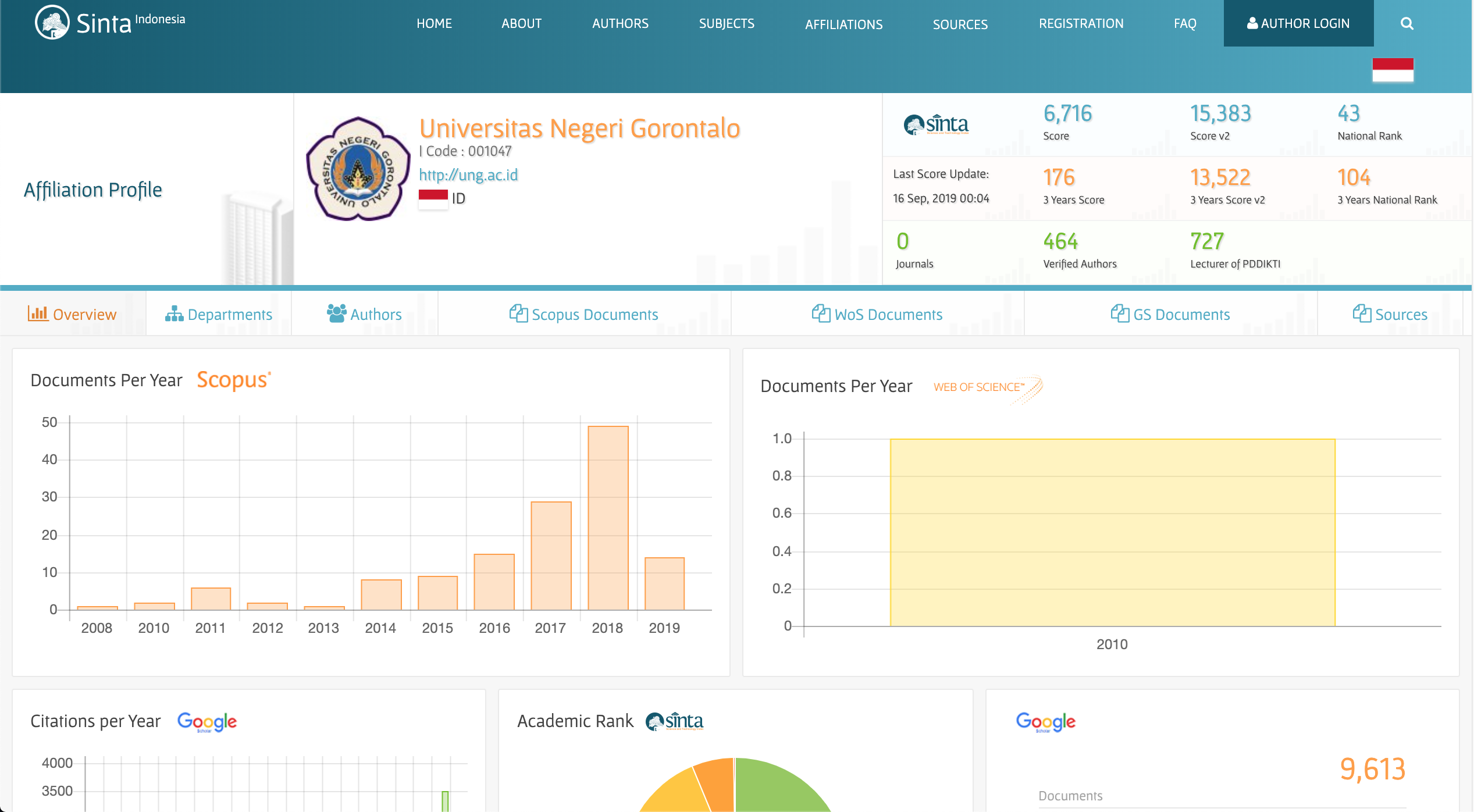Click the 464 Verified Authors value
Screen dimensions: 1474x812
coord(1060,241)
